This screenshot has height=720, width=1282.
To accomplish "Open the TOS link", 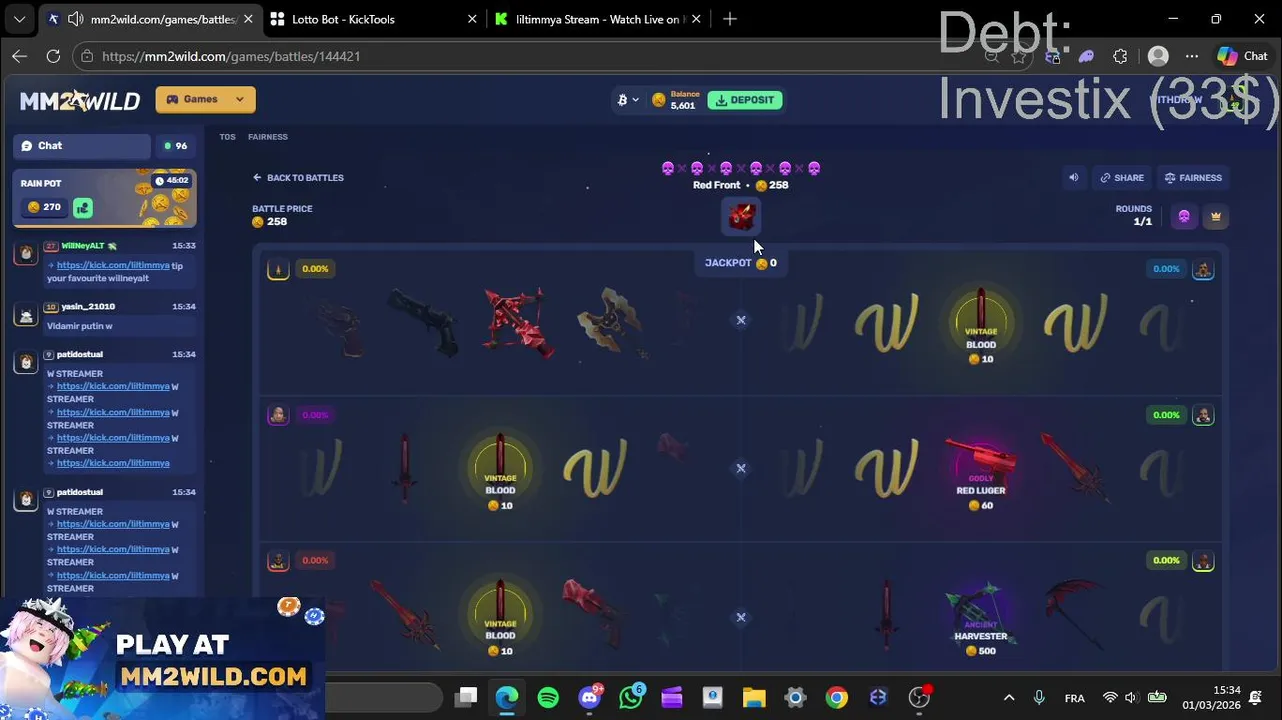I will click(228, 137).
